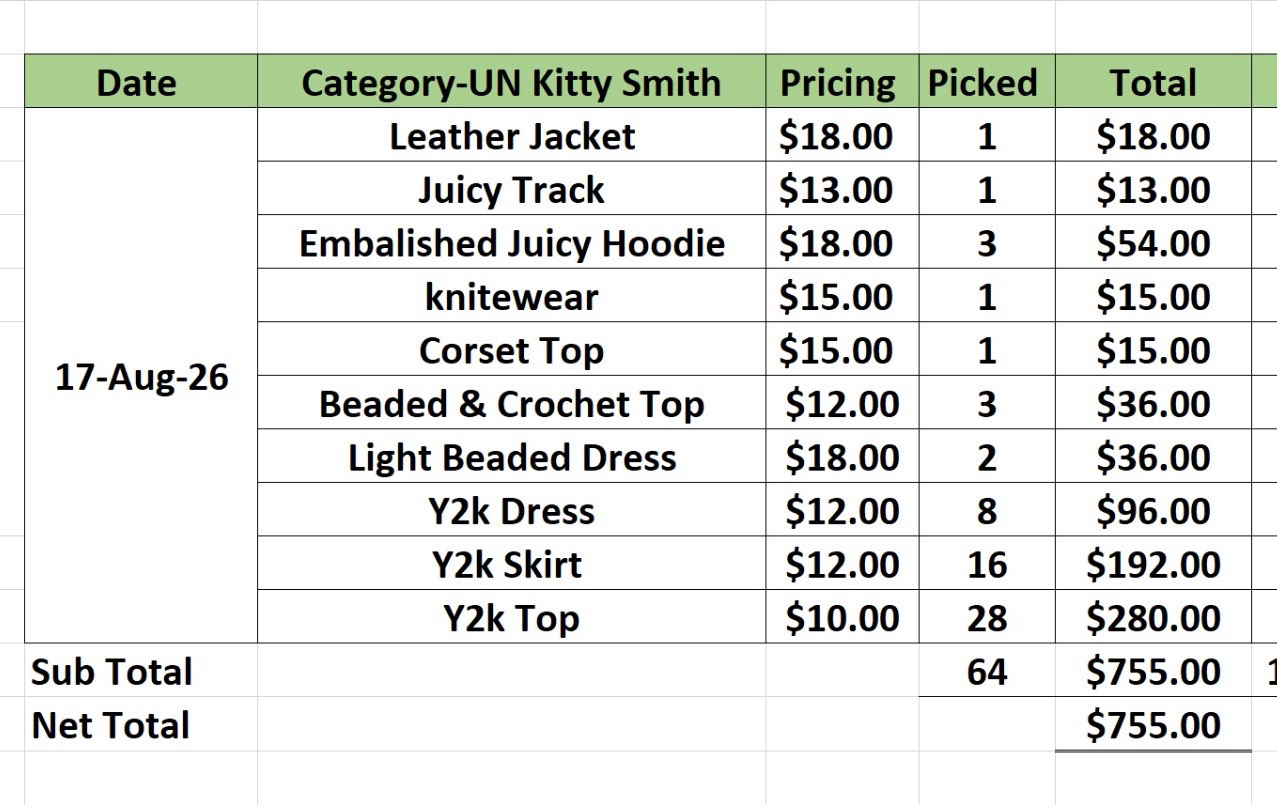Select the Date header cell
This screenshot has width=1277, height=805.
coord(141,81)
